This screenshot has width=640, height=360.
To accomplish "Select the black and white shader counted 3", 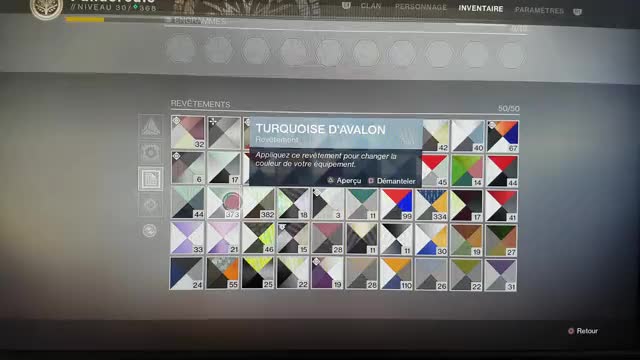I will (x=328, y=204).
